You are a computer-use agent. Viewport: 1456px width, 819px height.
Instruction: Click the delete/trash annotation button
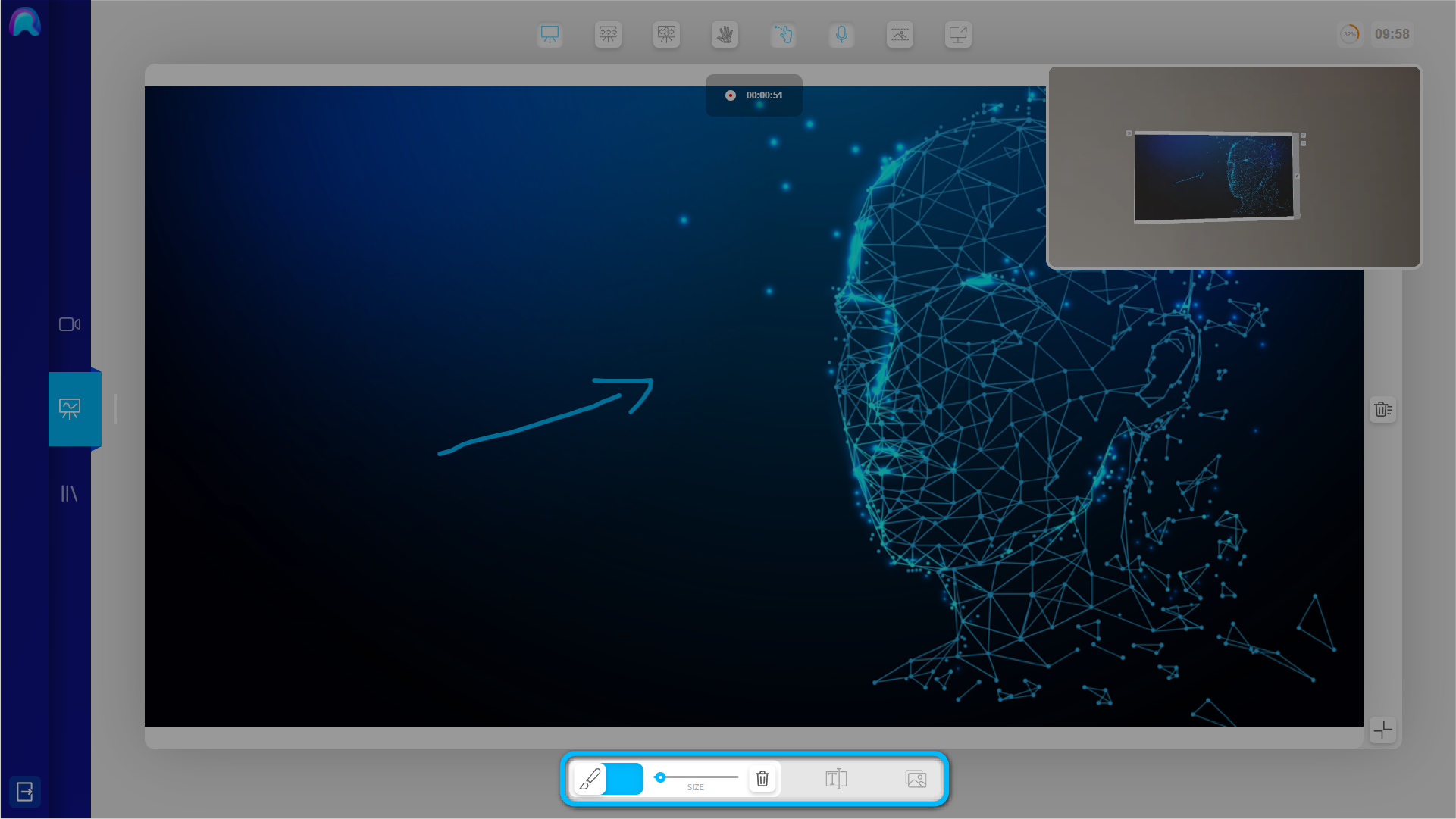[x=762, y=778]
